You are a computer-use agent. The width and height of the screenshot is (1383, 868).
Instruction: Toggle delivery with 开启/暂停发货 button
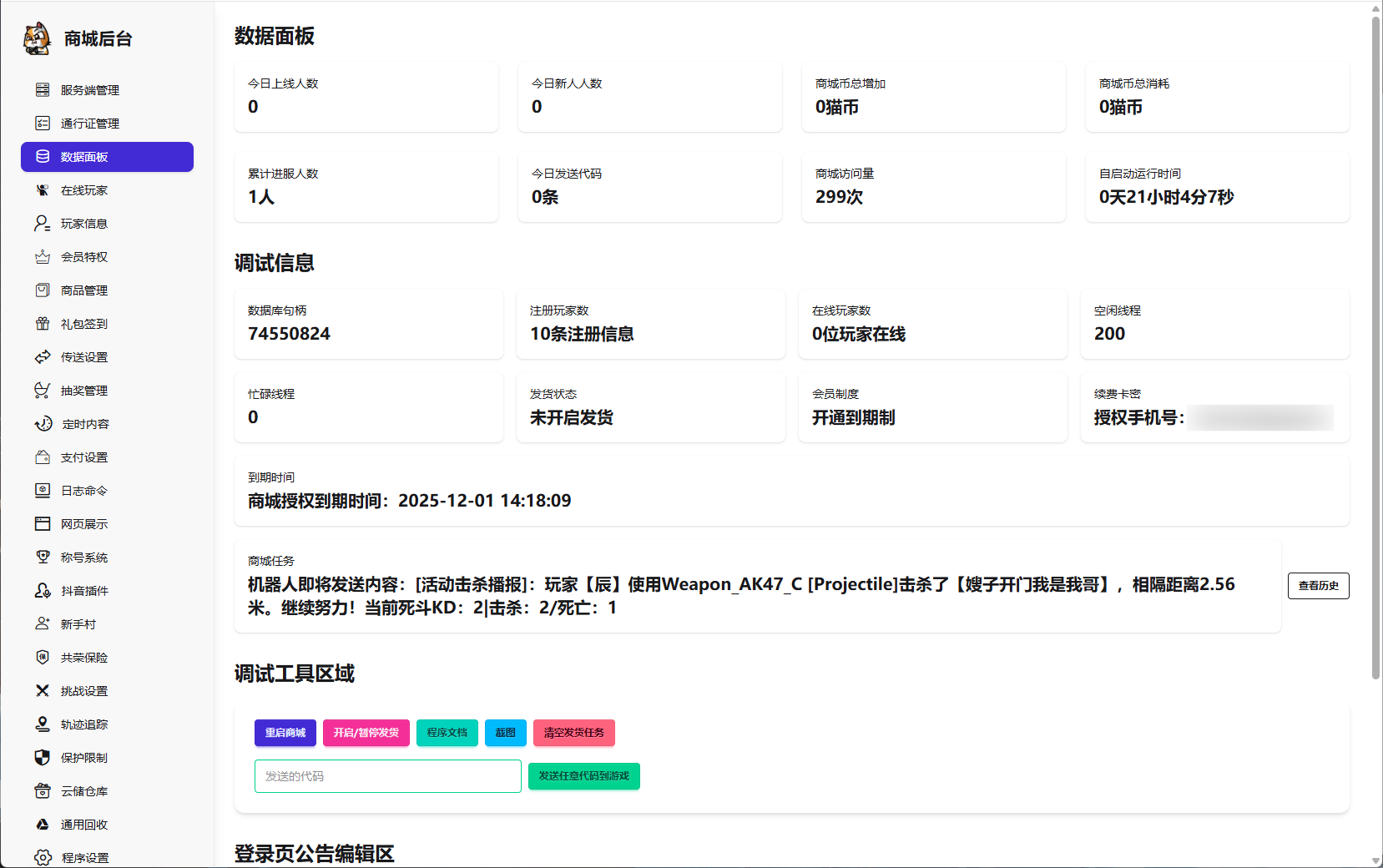[x=366, y=733]
